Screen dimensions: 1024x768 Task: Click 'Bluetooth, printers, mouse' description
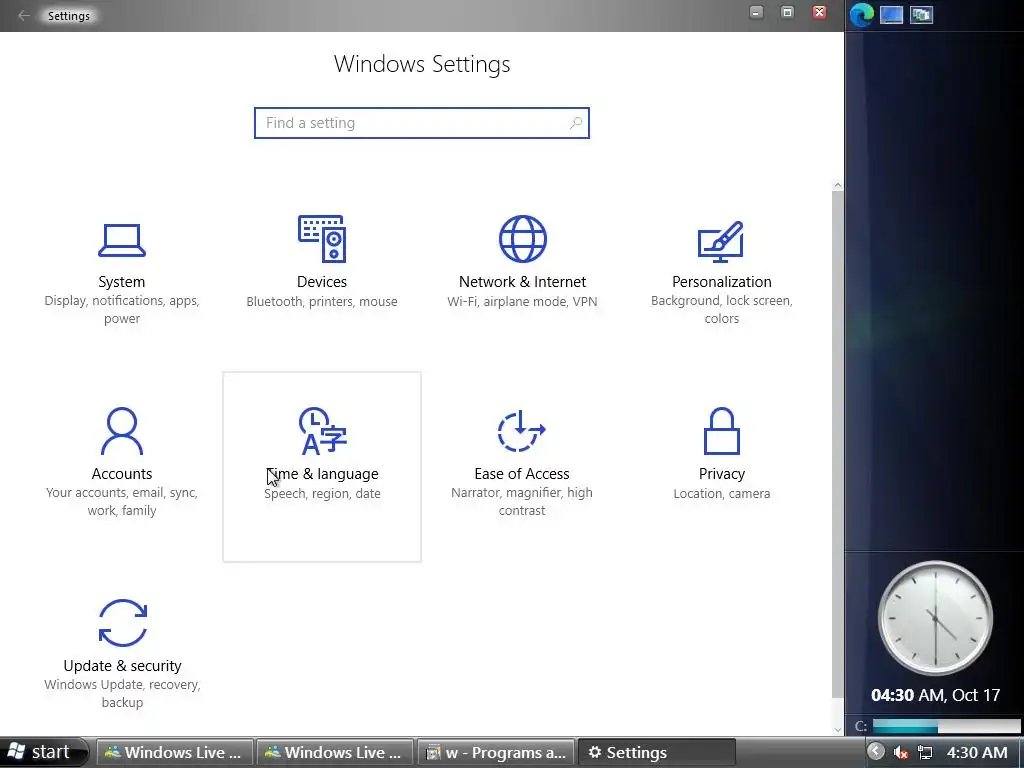(322, 301)
